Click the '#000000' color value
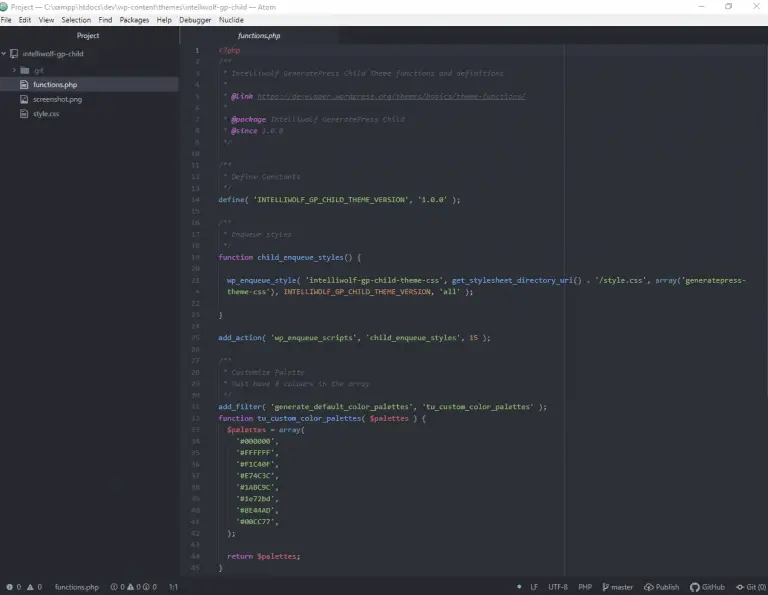This screenshot has width=768, height=595. 255,441
